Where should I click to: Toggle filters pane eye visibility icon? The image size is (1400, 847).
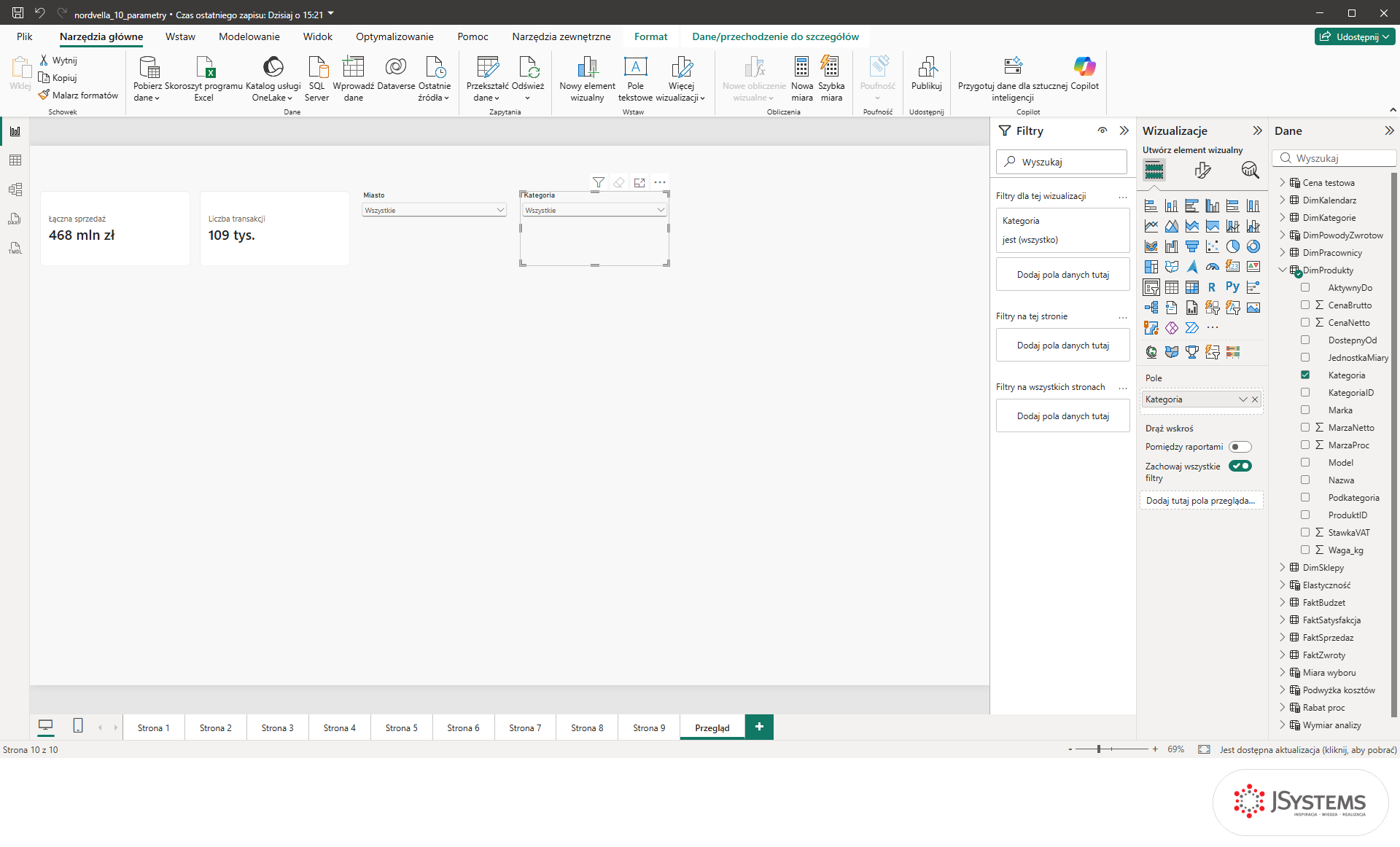coord(1102,130)
